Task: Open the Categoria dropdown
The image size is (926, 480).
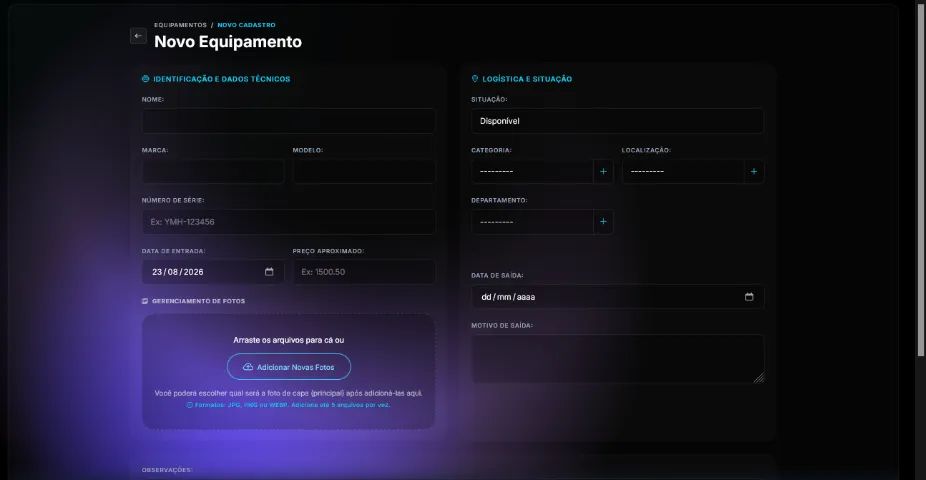Action: 532,171
